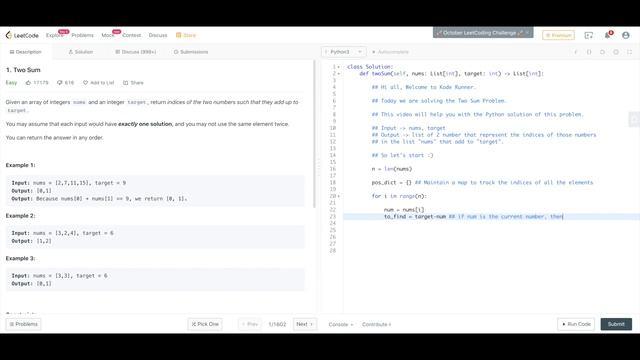Collapse the class Solution fold arrow on line 1
Viewport: 640px width, 360px height.
point(338,67)
